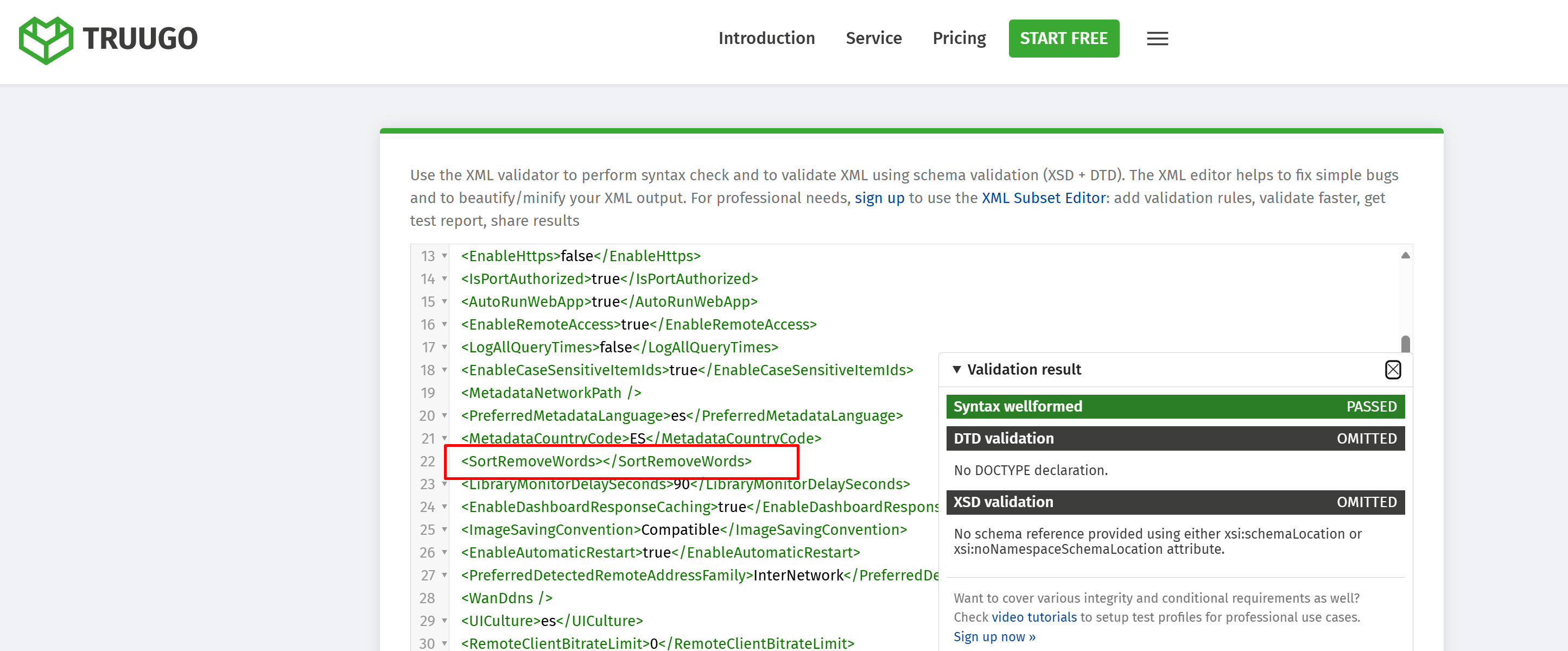Fold line 20 PreferredMetadataLanguage arrow
1568x651 pixels.
pyautogui.click(x=445, y=416)
